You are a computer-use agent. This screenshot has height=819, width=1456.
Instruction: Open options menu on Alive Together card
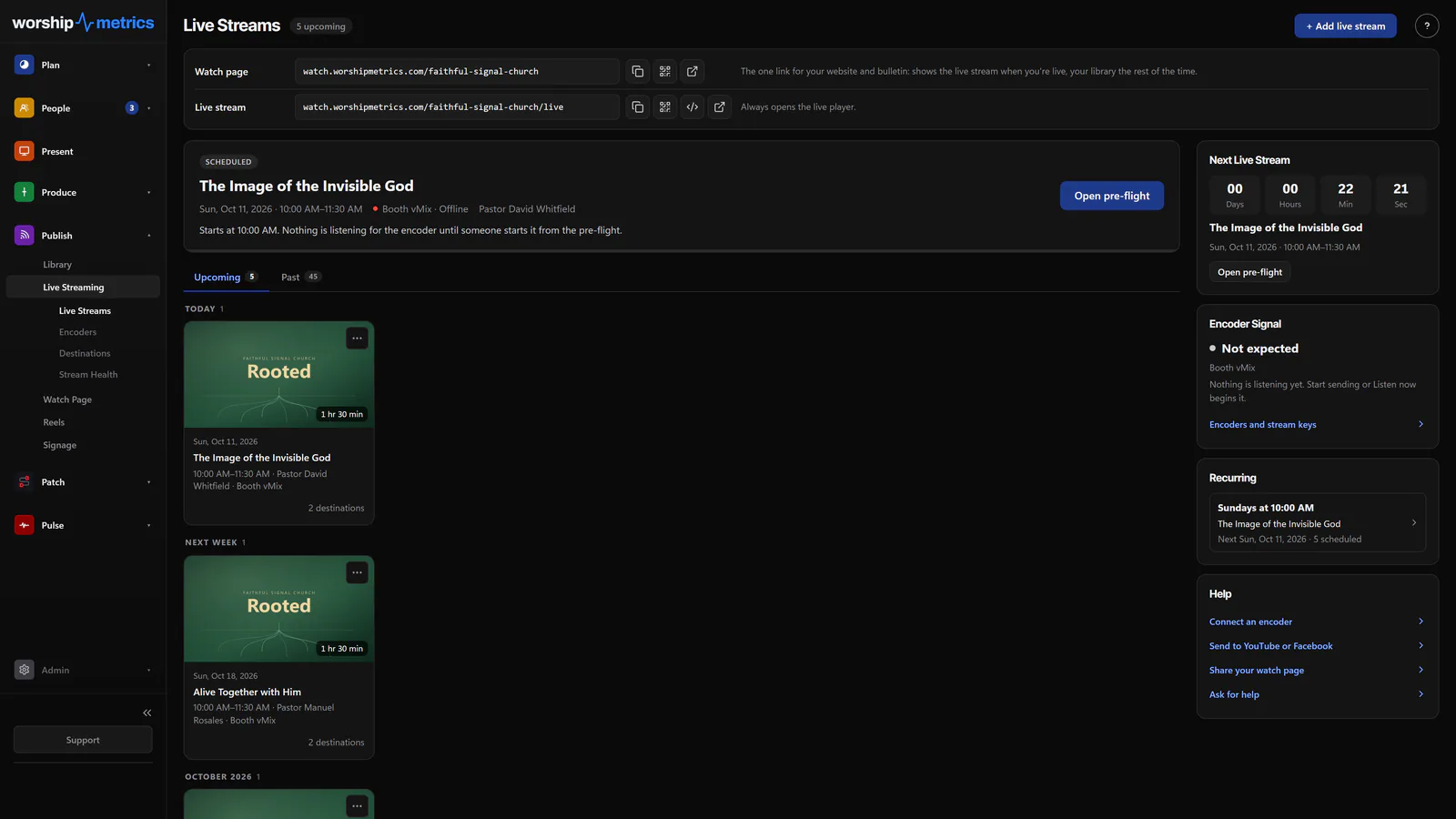click(x=358, y=572)
